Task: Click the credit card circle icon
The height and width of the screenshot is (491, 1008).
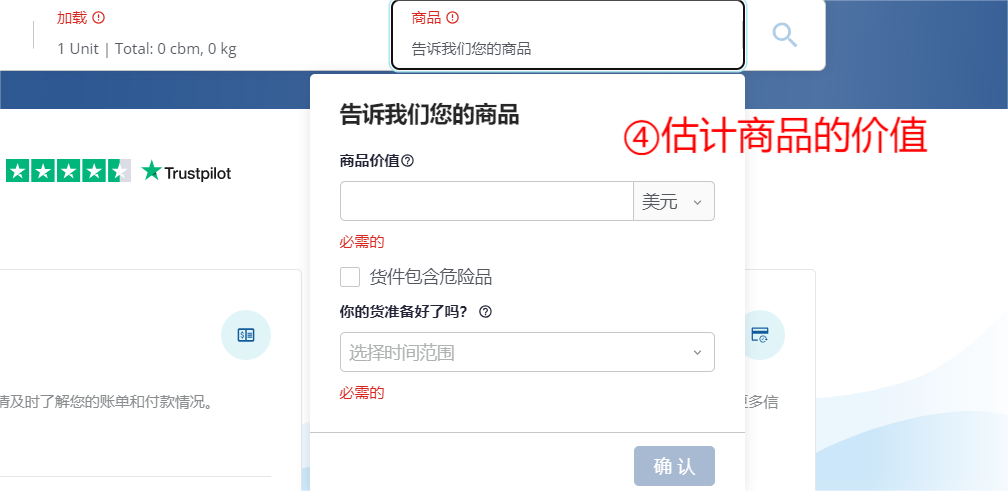Action: (760, 335)
